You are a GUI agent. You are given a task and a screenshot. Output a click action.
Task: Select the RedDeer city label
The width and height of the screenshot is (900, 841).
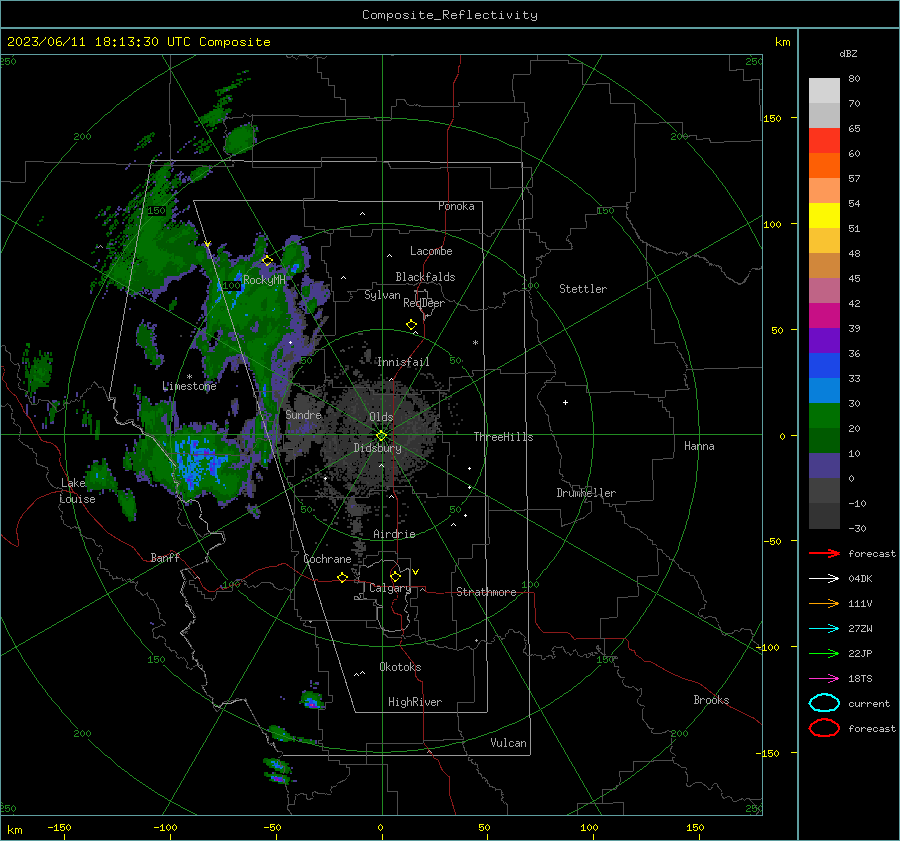(424, 303)
